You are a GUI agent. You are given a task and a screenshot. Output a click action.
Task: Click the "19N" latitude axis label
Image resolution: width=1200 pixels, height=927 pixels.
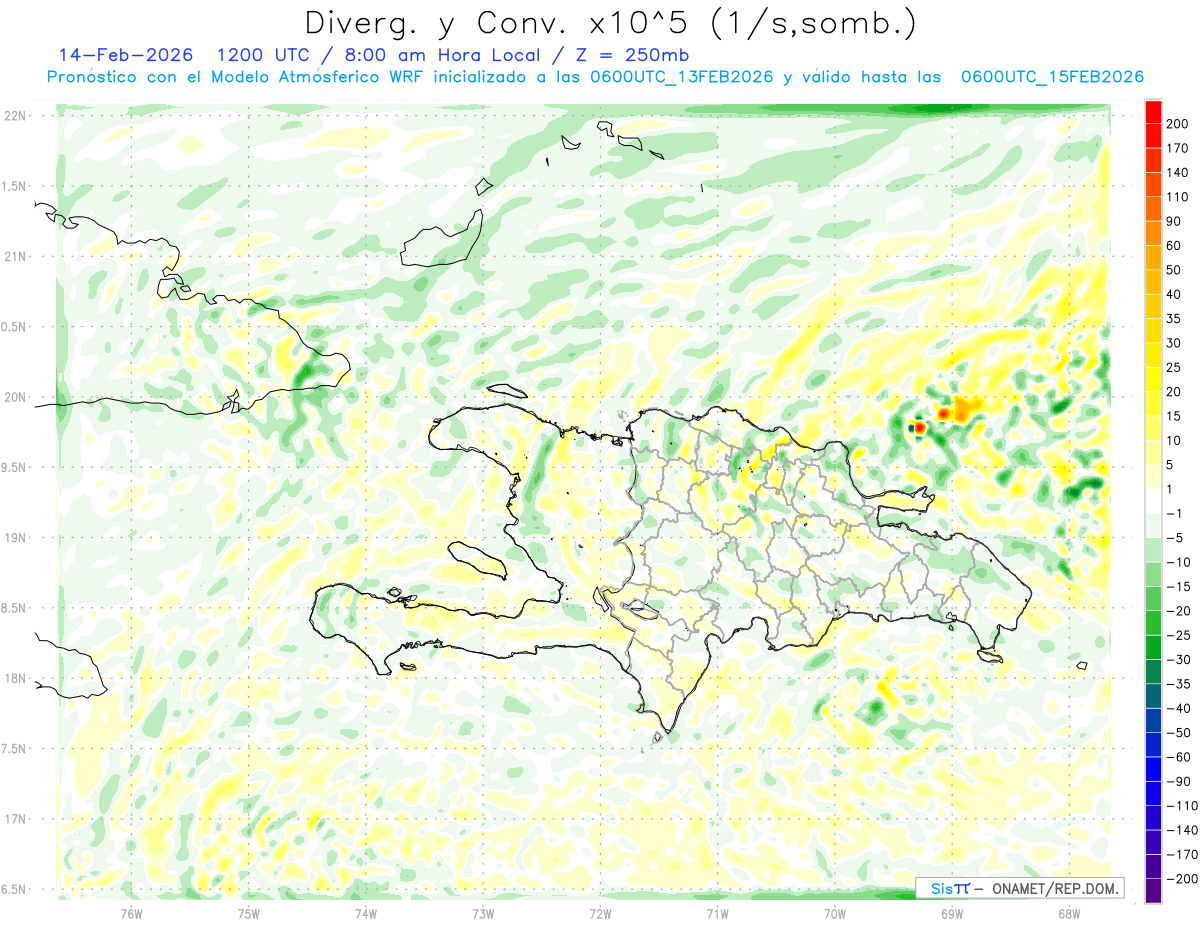point(15,538)
